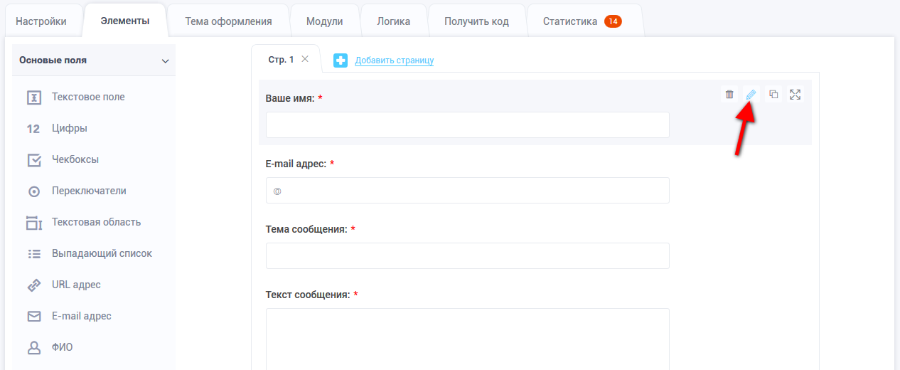Click the "Тема сообщения:" field label
The width and height of the screenshot is (900, 370).
click(307, 229)
